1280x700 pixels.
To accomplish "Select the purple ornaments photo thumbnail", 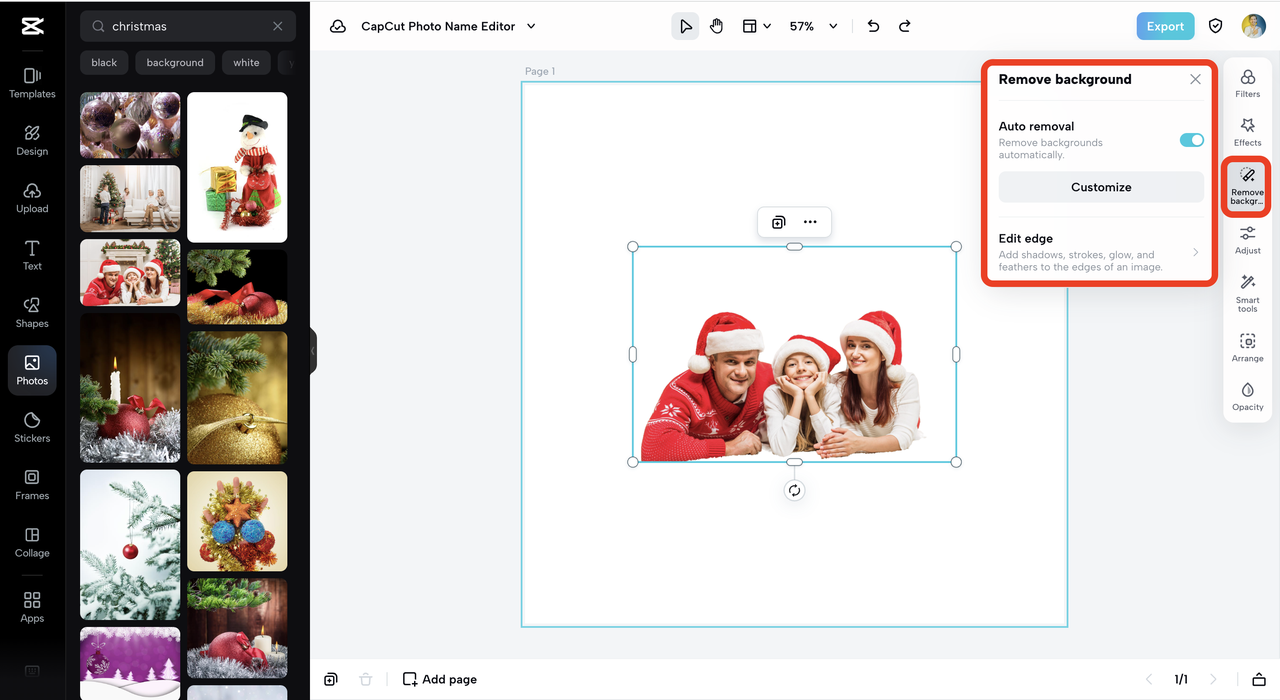I will point(130,125).
